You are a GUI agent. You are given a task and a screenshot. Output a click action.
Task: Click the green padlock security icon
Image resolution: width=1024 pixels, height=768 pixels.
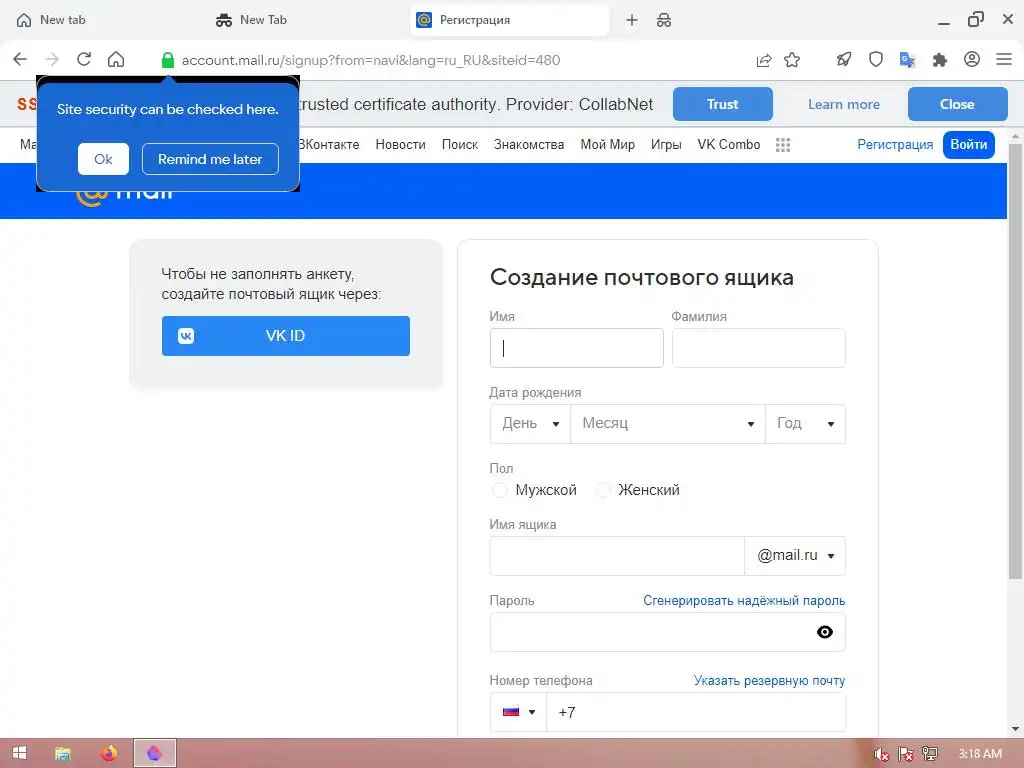click(168, 60)
